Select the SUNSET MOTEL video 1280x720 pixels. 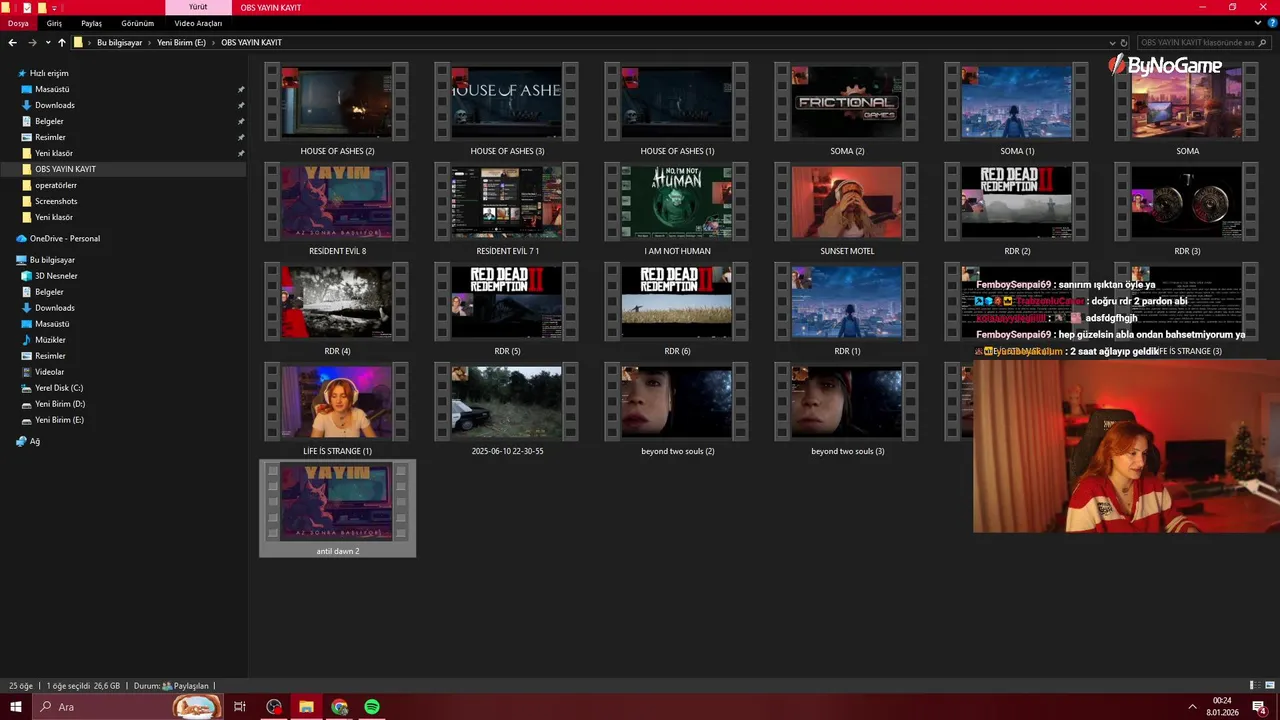click(x=847, y=209)
